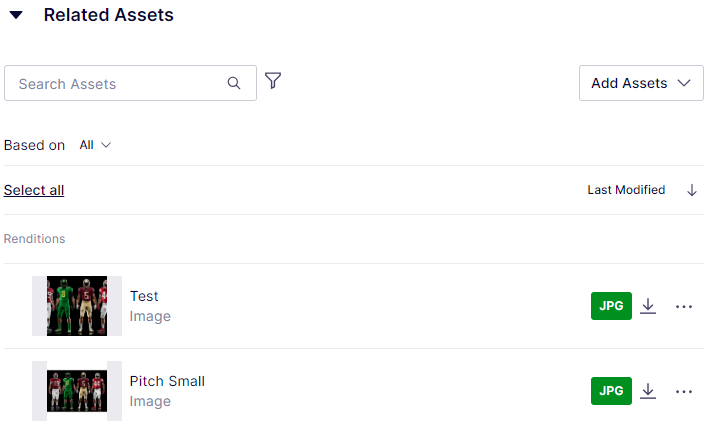Open the Add Assets dropdown
Viewport: 719px width, 430px height.
tap(641, 83)
